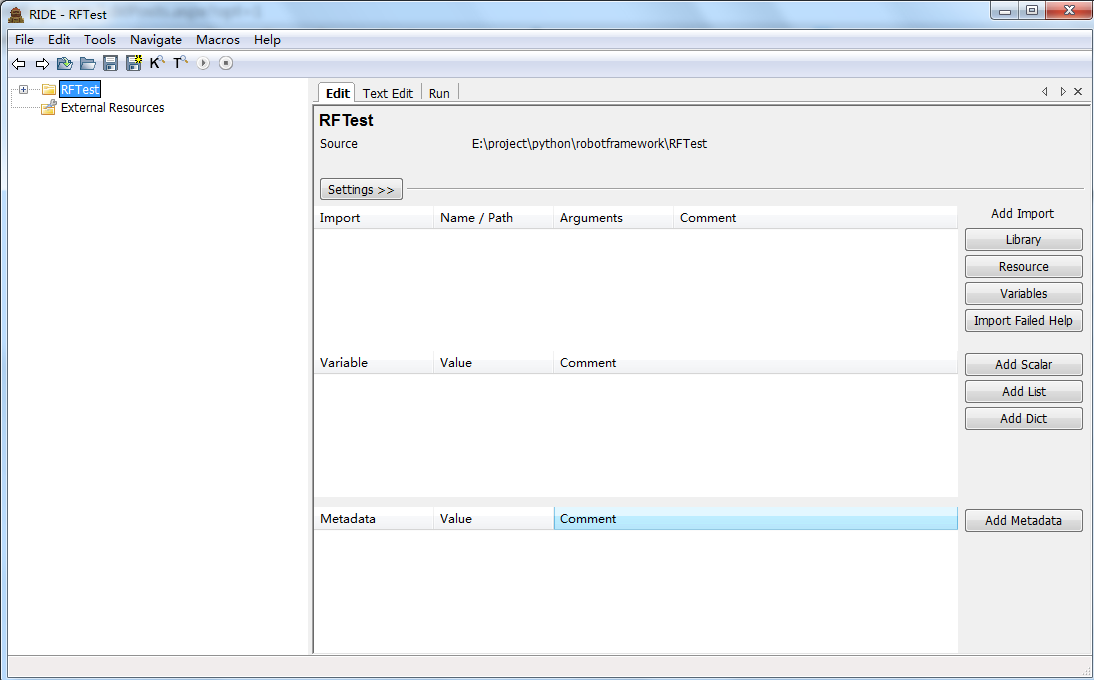The width and height of the screenshot is (1094, 680).
Task: Select External Resources tree item
Action: (x=112, y=107)
